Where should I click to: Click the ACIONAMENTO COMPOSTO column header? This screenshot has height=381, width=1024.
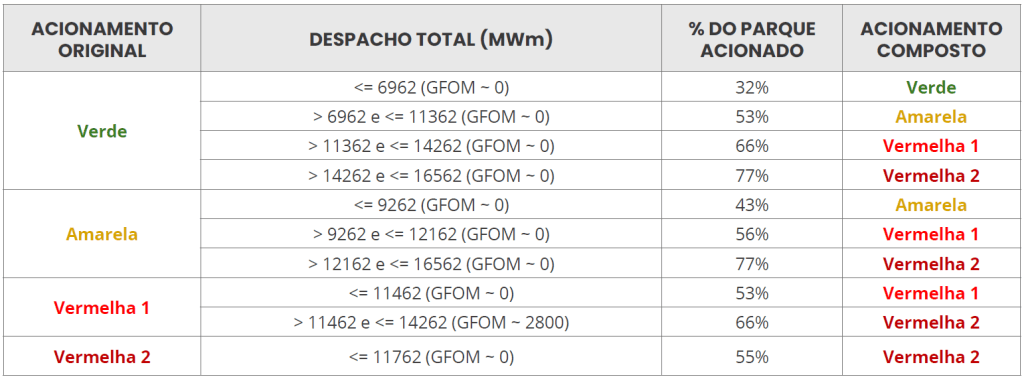coord(931,39)
